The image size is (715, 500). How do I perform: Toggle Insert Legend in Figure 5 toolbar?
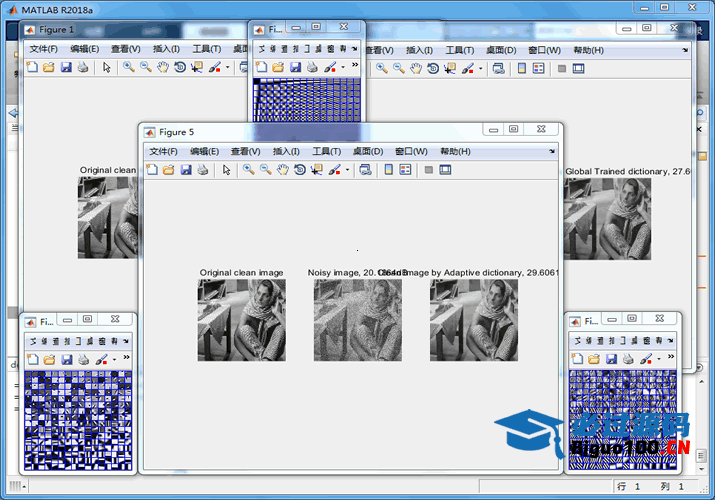coord(405,170)
